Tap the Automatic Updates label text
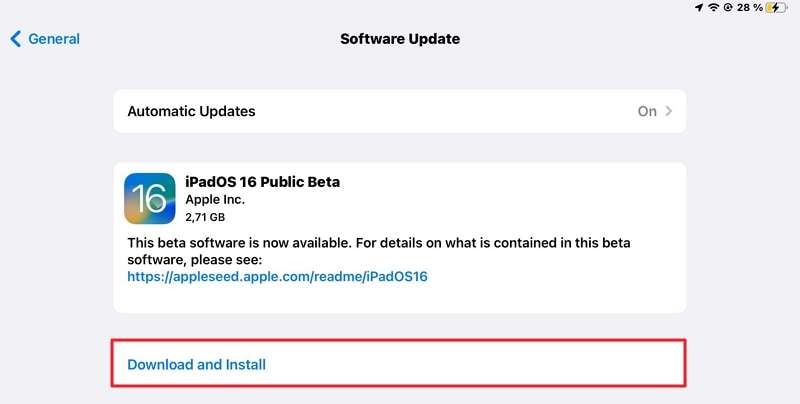Image resolution: width=800 pixels, height=404 pixels. (x=191, y=111)
